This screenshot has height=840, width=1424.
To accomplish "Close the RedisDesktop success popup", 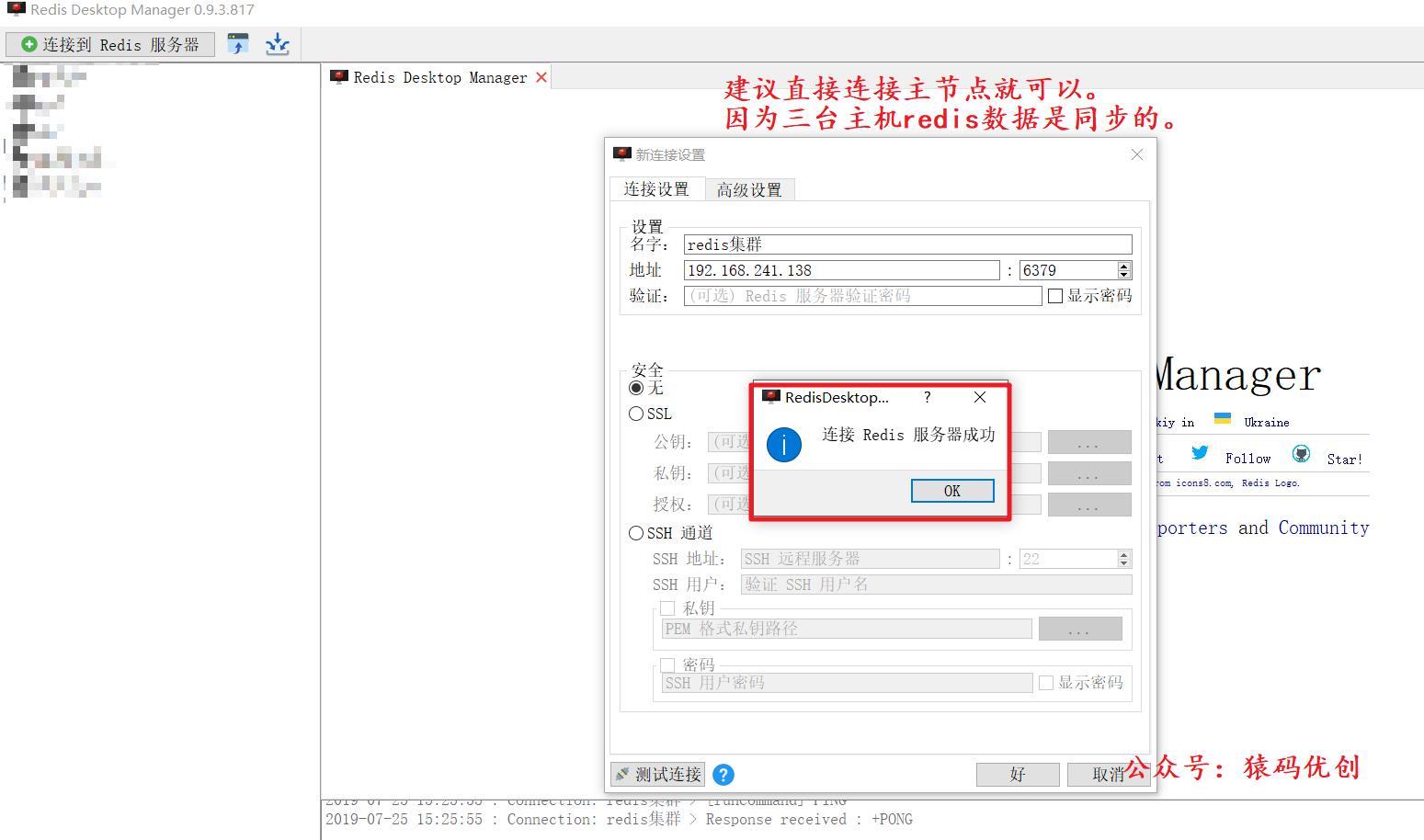I will point(980,397).
